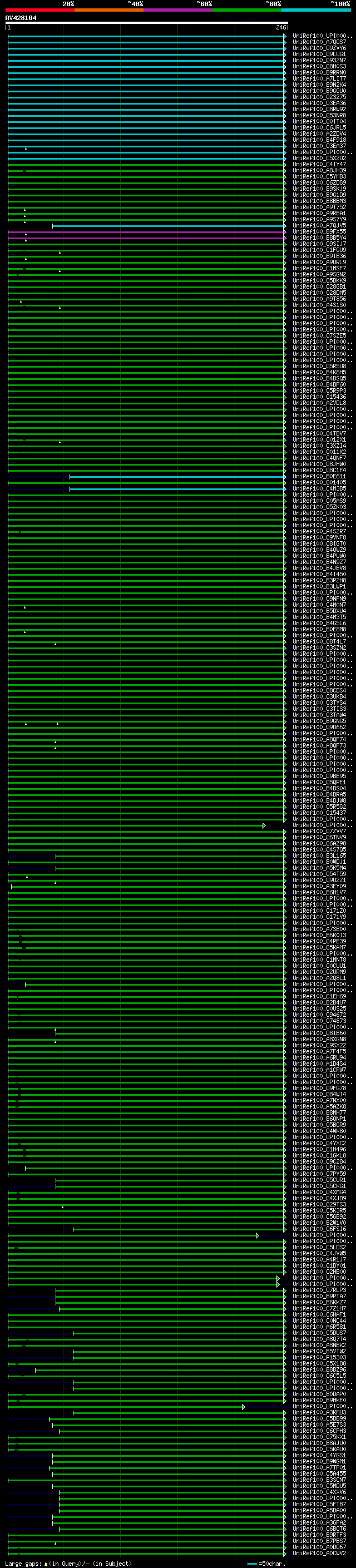Click hit UniRef100_B5DXU4

tap(319, 611)
